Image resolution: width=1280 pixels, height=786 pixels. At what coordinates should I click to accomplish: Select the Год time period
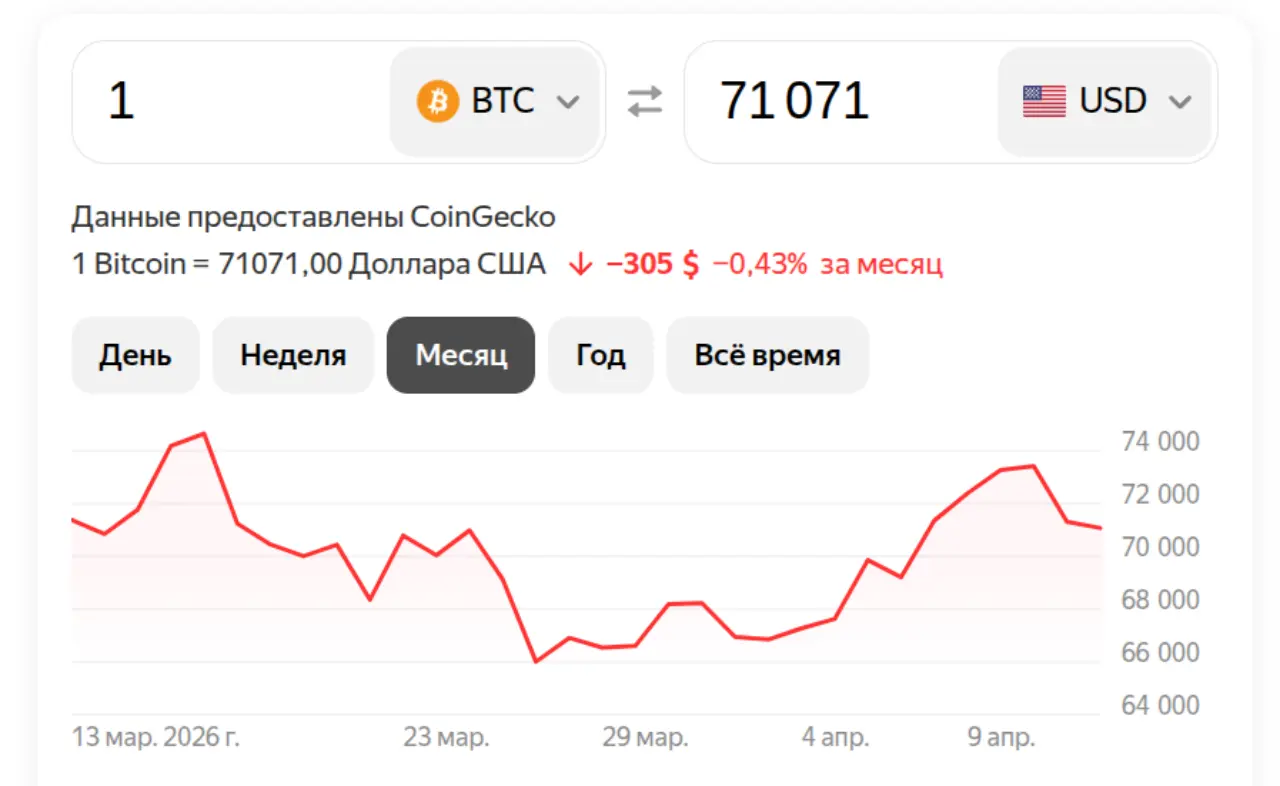pyautogui.click(x=600, y=355)
